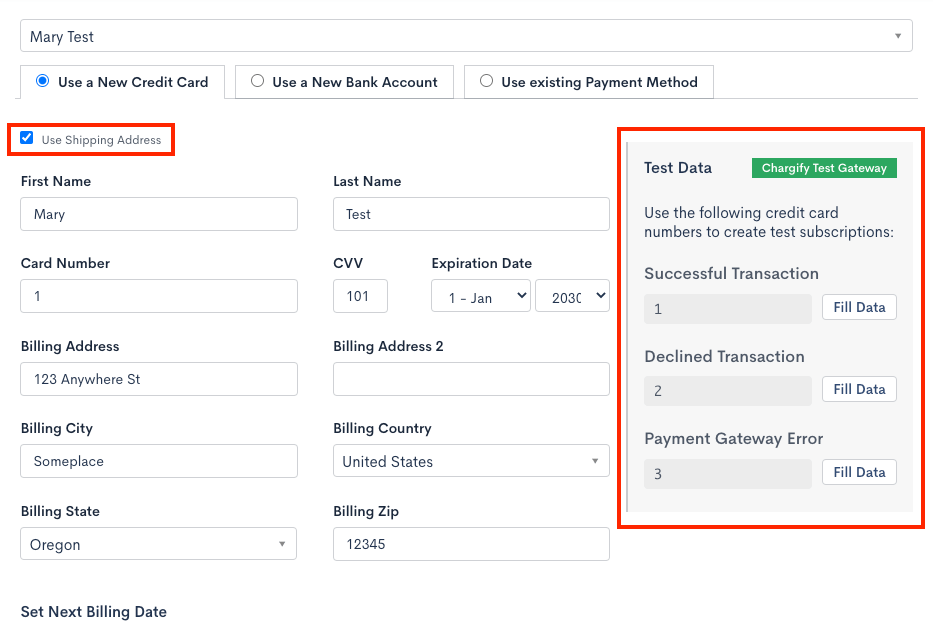Image resolution: width=933 pixels, height=626 pixels.
Task: Click the Billing Zip field
Action: [x=471, y=544]
